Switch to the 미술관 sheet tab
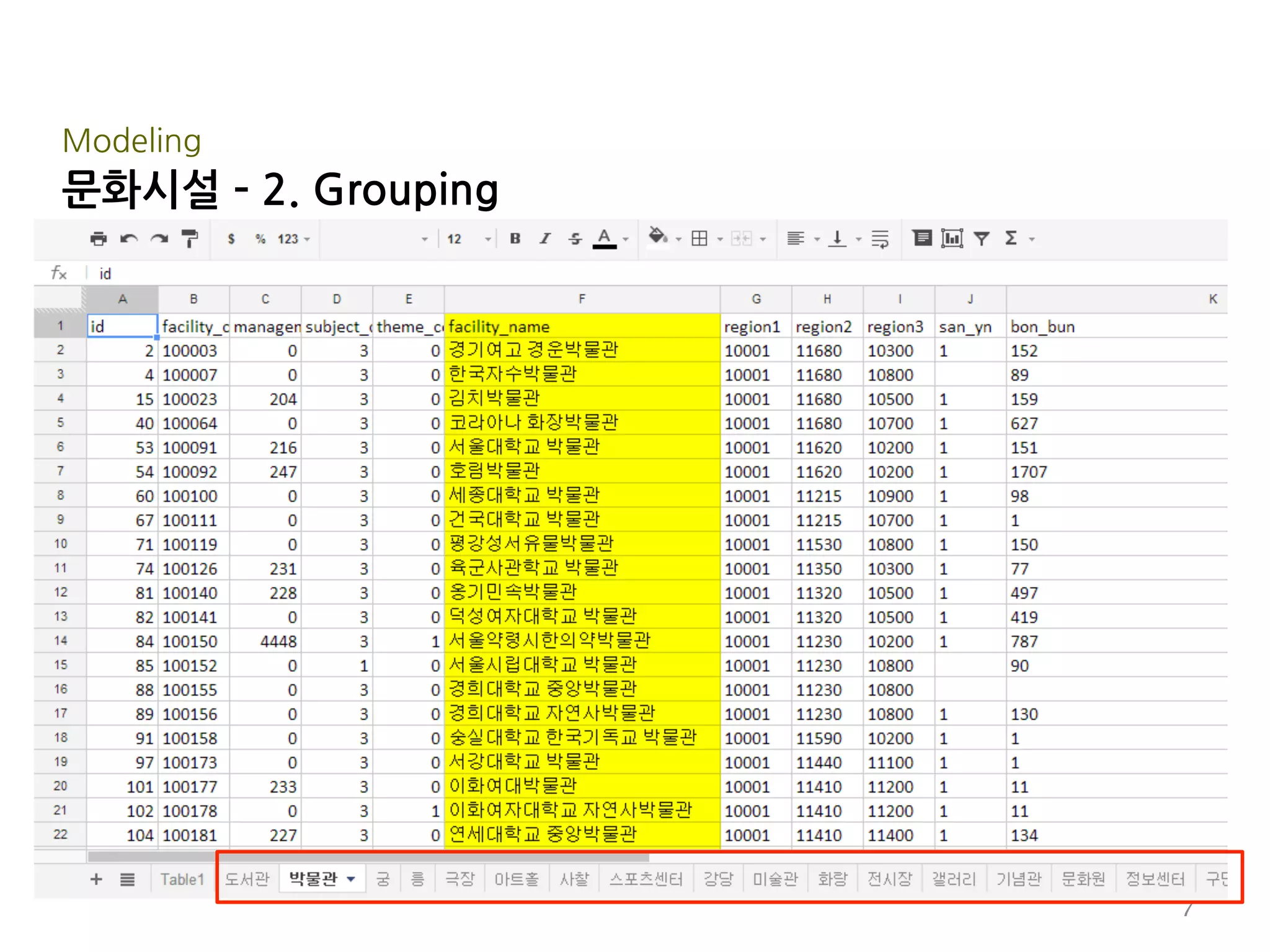Image resolution: width=1270 pixels, height=952 pixels. [x=775, y=879]
